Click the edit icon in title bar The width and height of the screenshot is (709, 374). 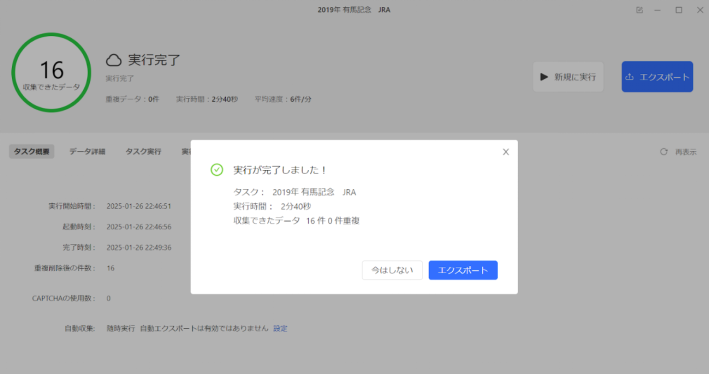coord(639,10)
